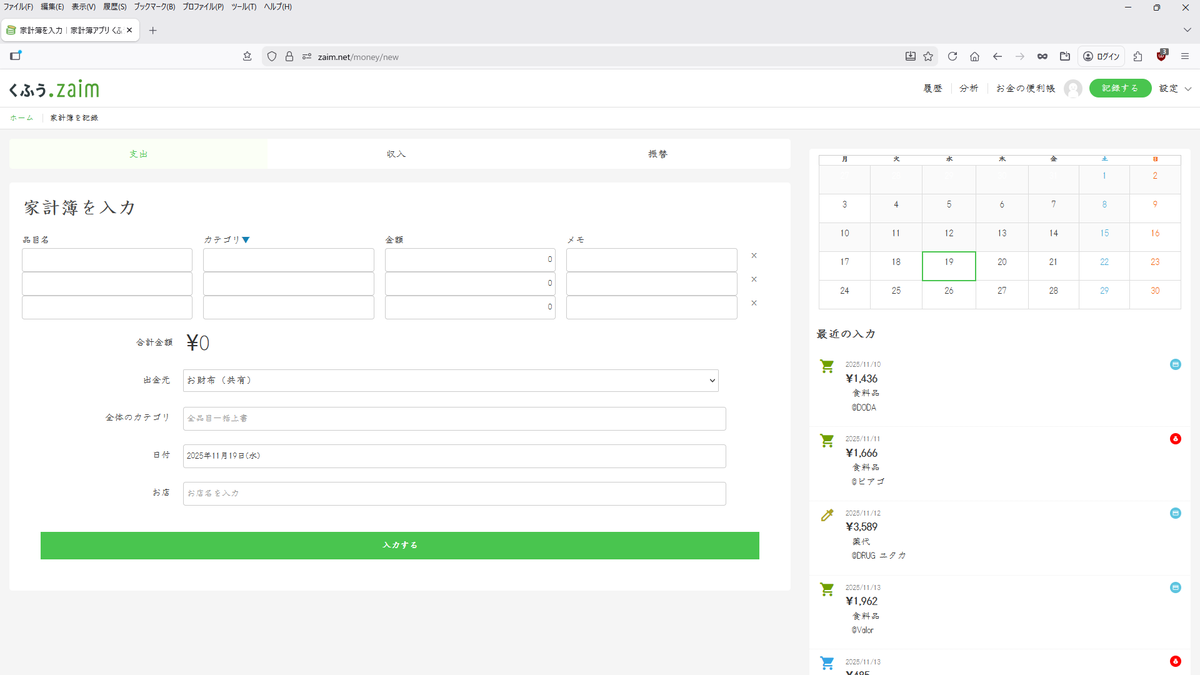
Task: Open a new browser tab with plus
Action: point(153,30)
